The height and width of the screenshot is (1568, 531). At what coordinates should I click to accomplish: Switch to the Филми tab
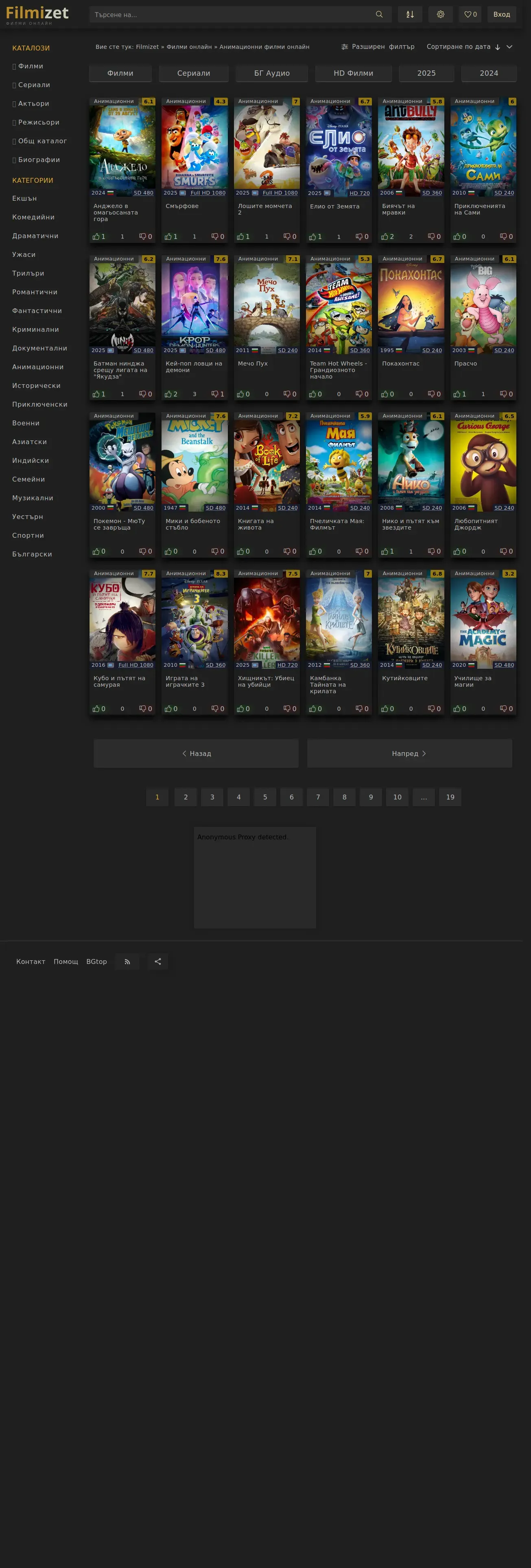click(x=120, y=73)
